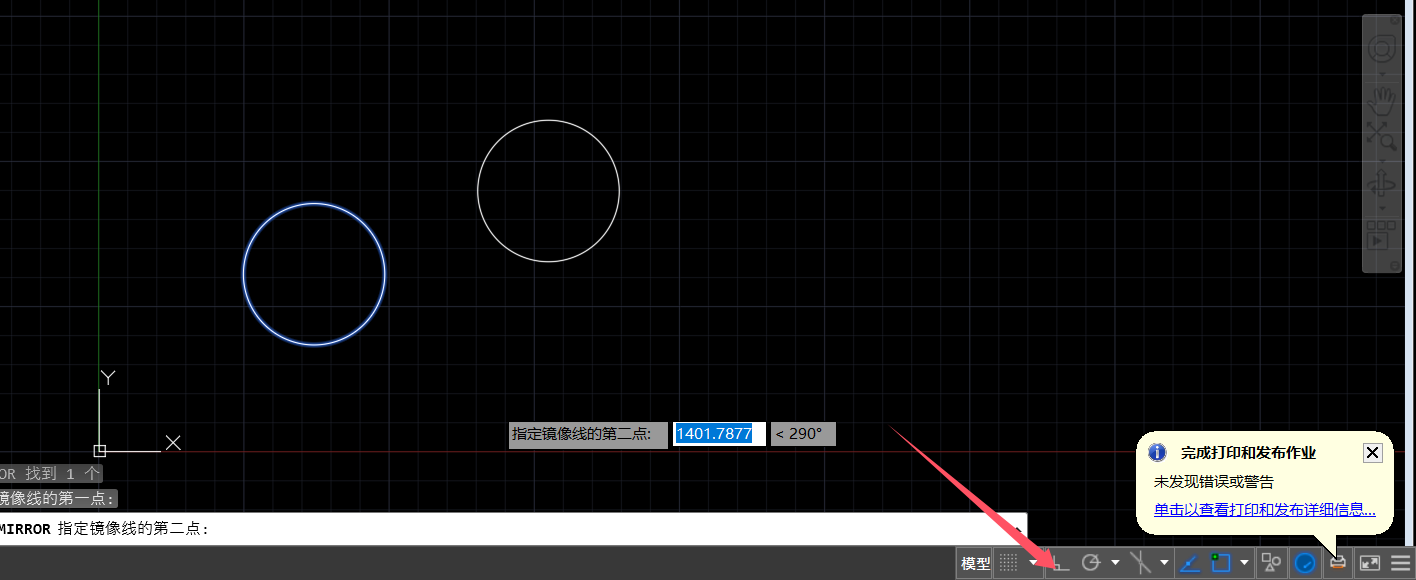Select the Pan hand tool
This screenshot has width=1416, height=580.
click(1382, 101)
